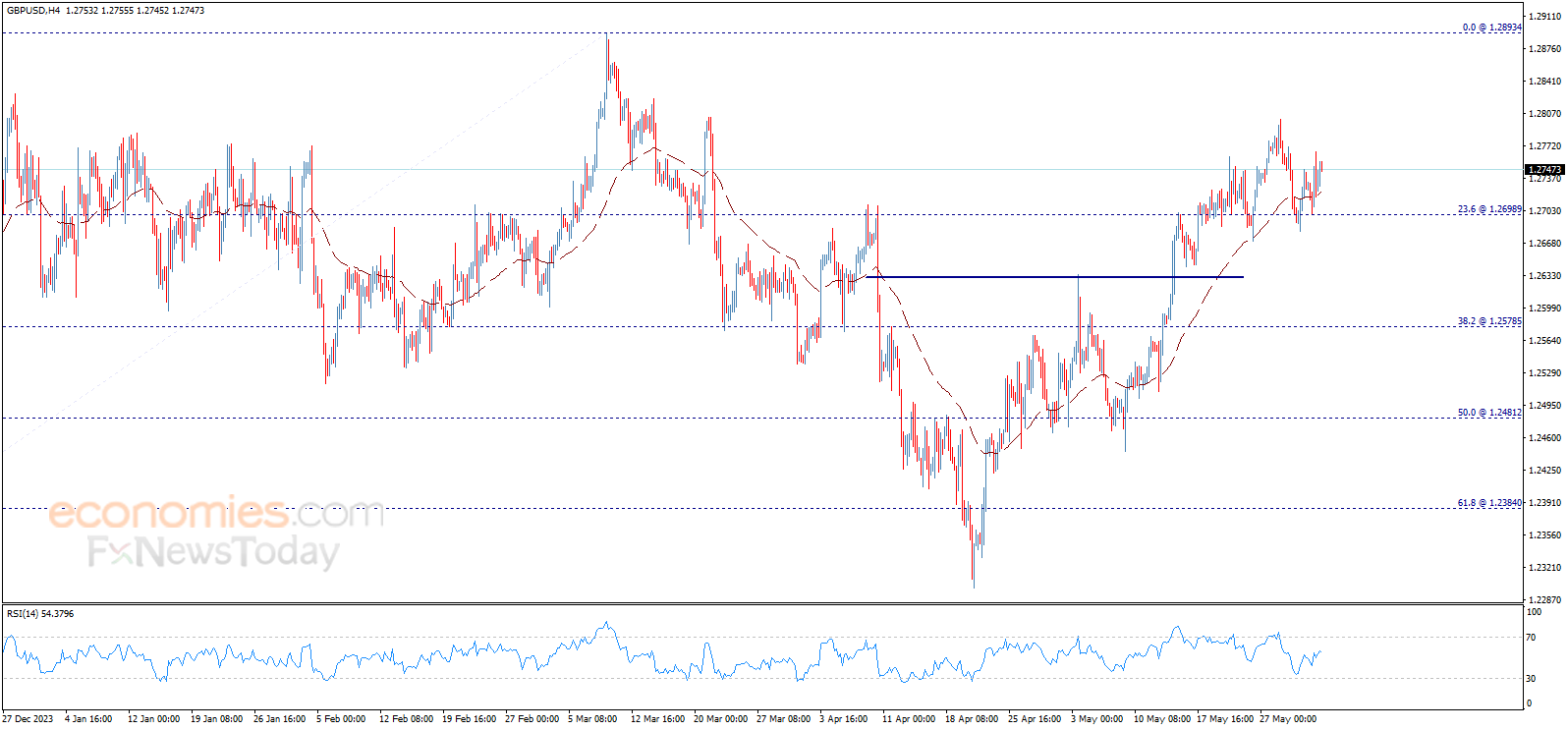
Task: Select the solid blue horizontal trend line
Action: pyautogui.click(x=1053, y=277)
